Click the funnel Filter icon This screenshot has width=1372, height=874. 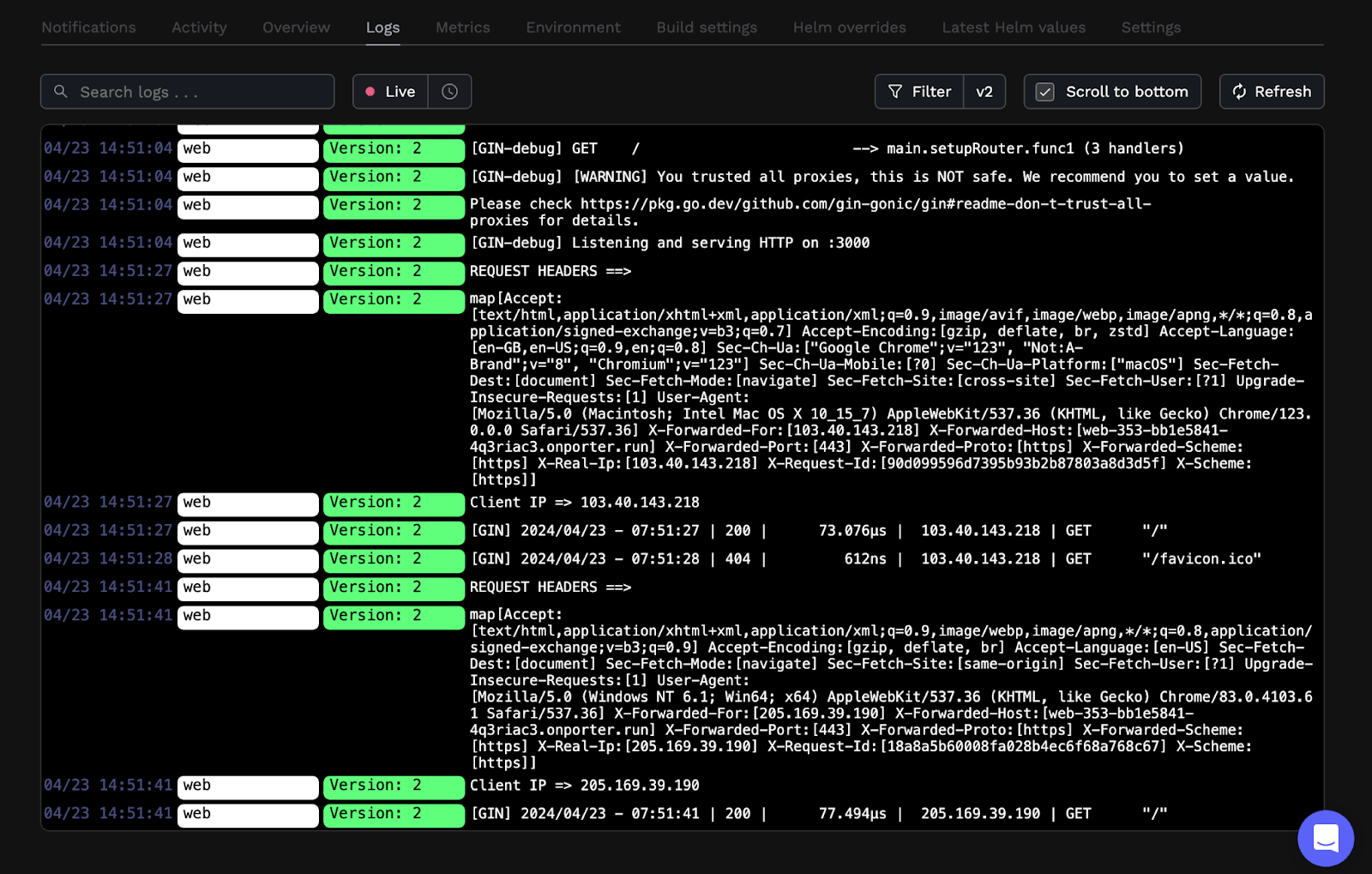click(x=895, y=92)
